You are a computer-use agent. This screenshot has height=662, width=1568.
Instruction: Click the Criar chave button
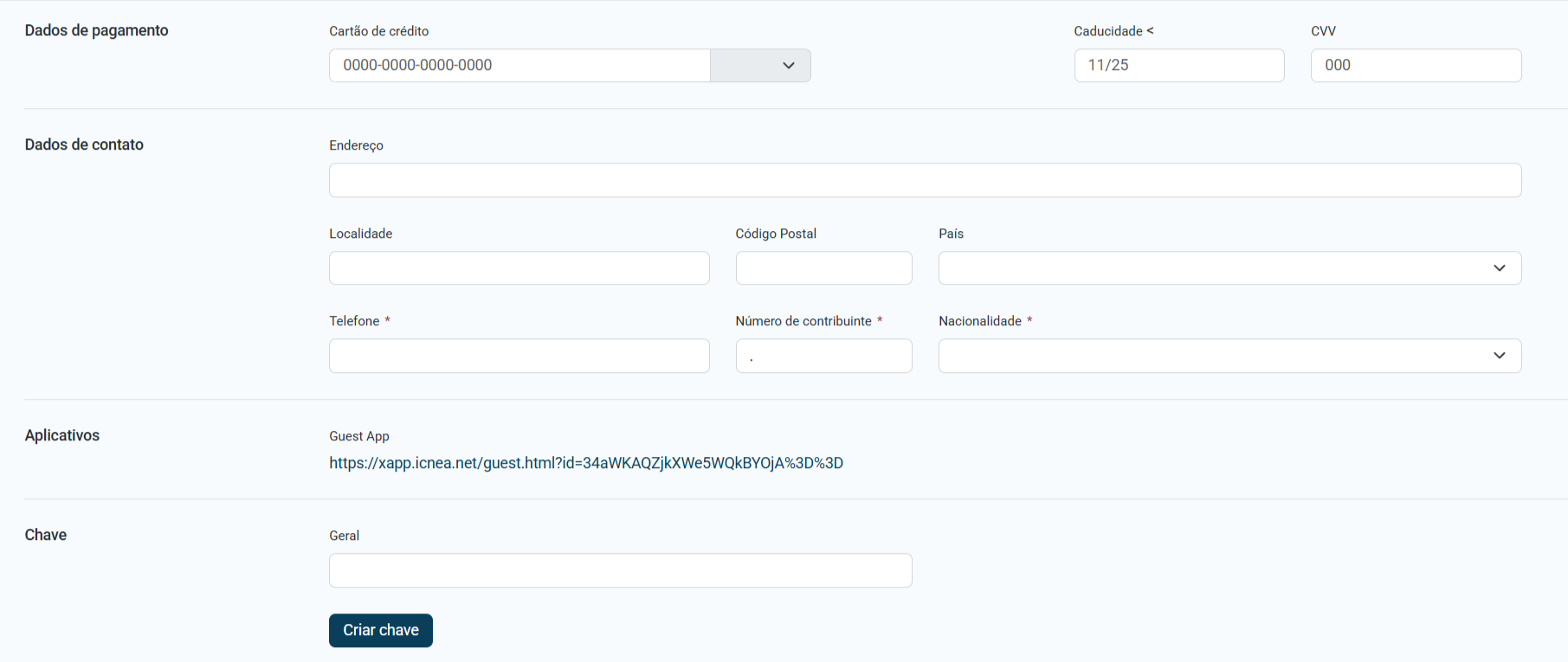381,630
